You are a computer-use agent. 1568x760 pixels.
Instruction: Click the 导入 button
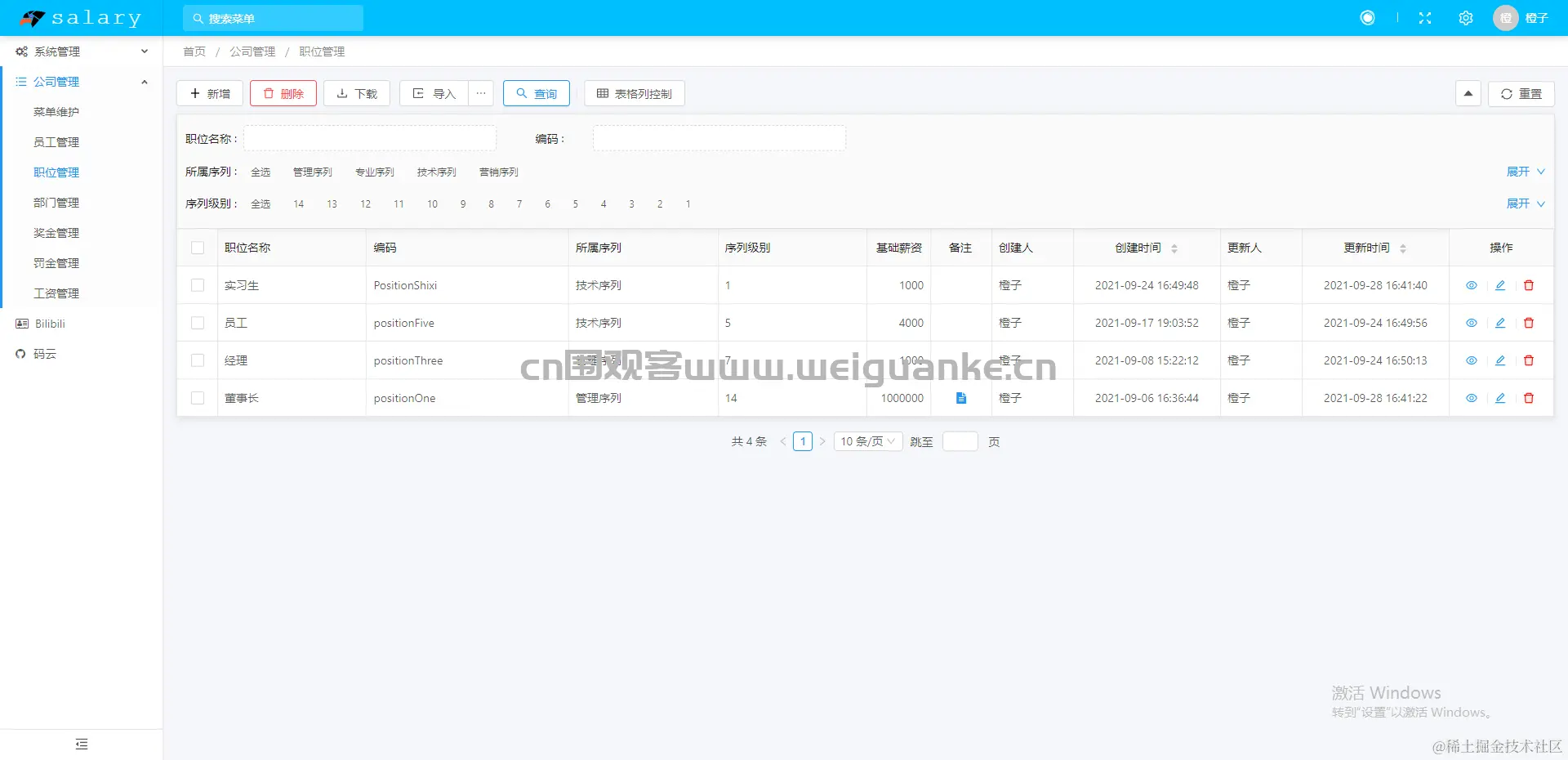(434, 93)
